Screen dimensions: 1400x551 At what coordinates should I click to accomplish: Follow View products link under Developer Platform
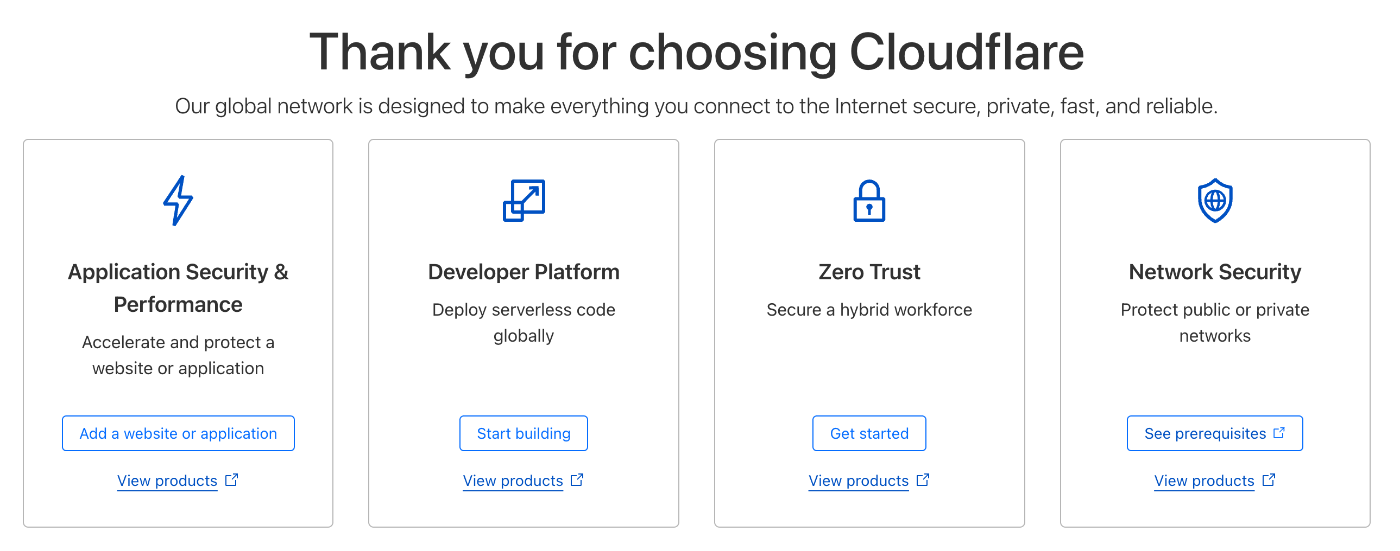[x=513, y=481]
